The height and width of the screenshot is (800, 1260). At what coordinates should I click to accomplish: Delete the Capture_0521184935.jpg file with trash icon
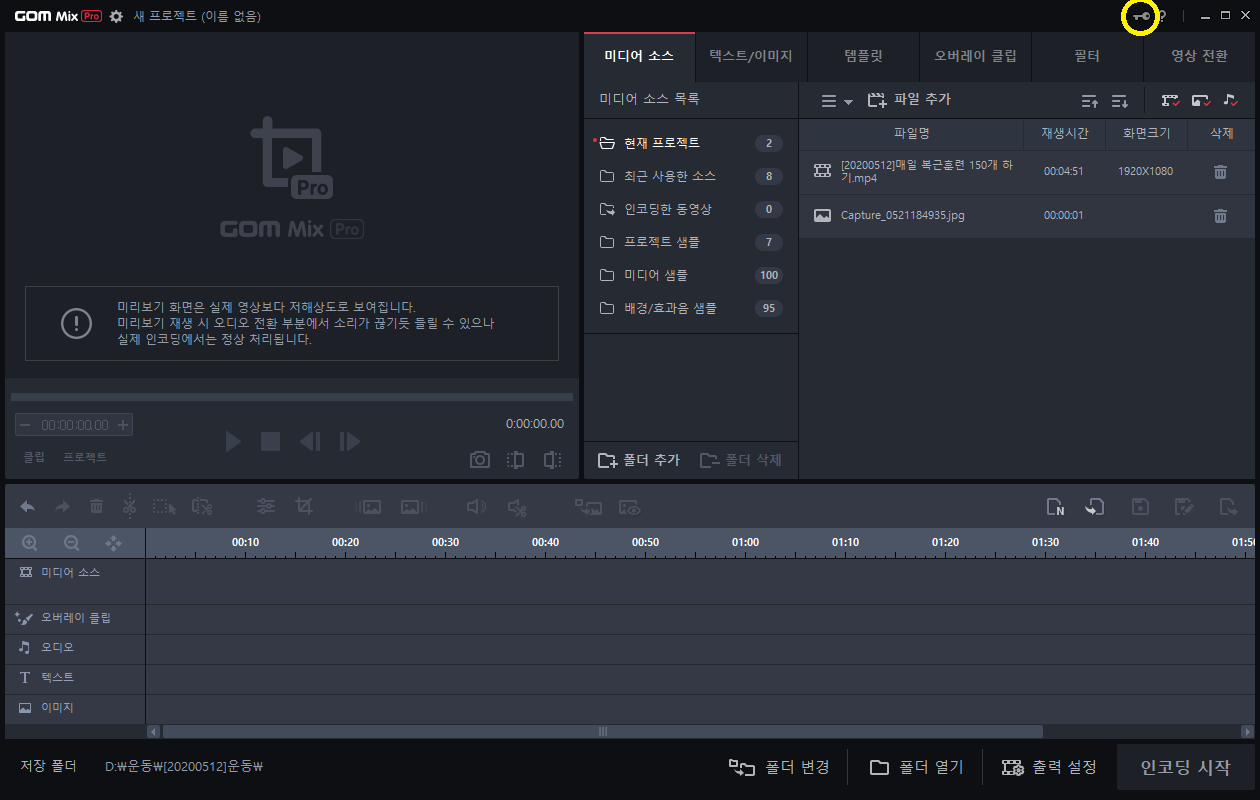click(1220, 215)
